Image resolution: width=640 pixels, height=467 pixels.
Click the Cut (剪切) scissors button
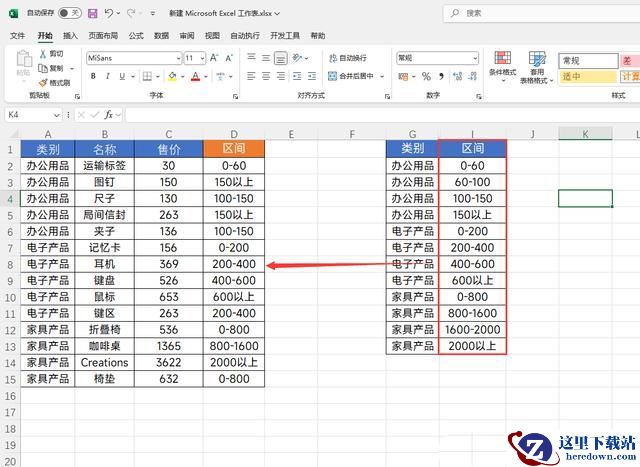[51, 54]
